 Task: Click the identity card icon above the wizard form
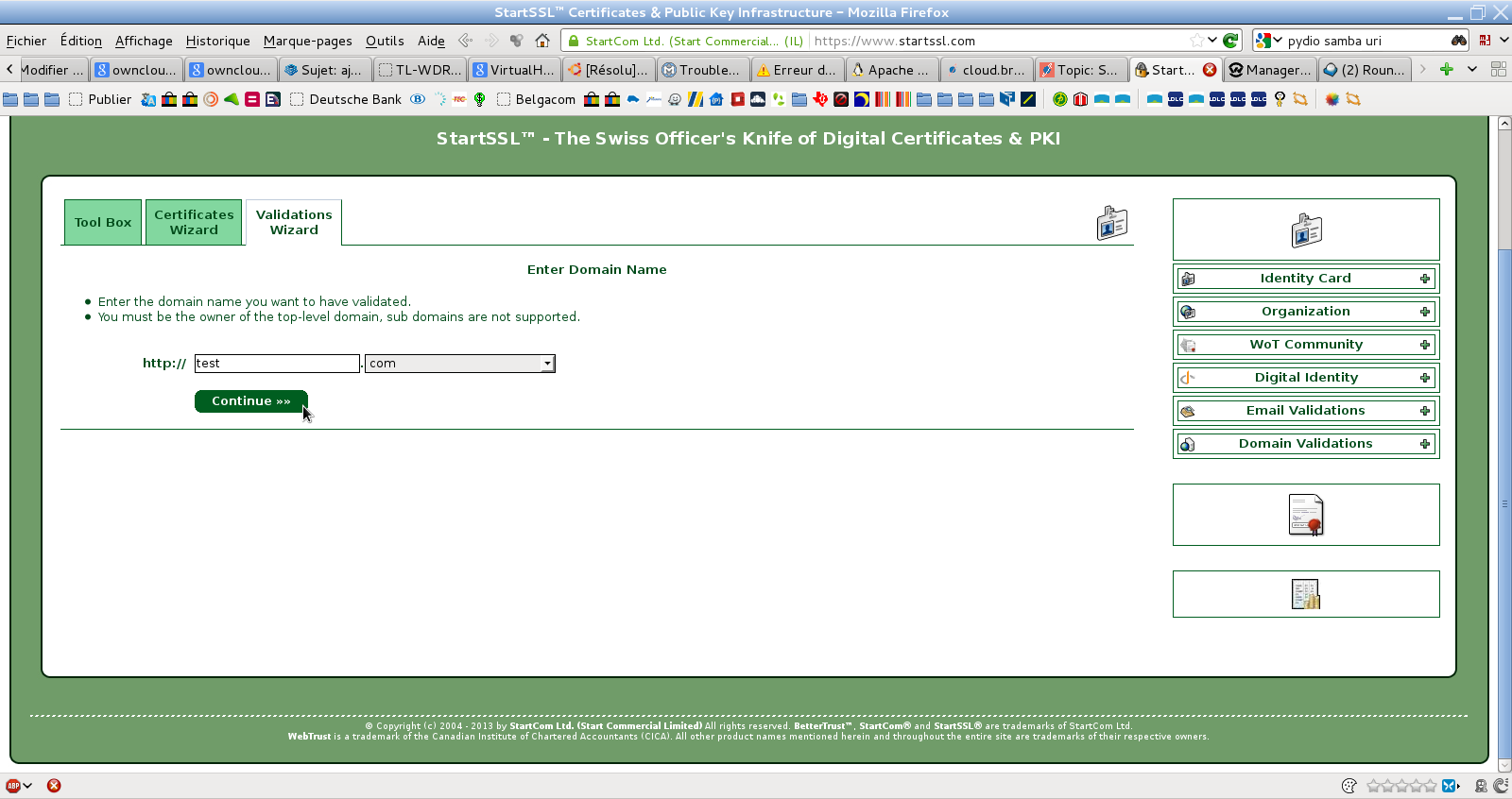(x=1112, y=223)
